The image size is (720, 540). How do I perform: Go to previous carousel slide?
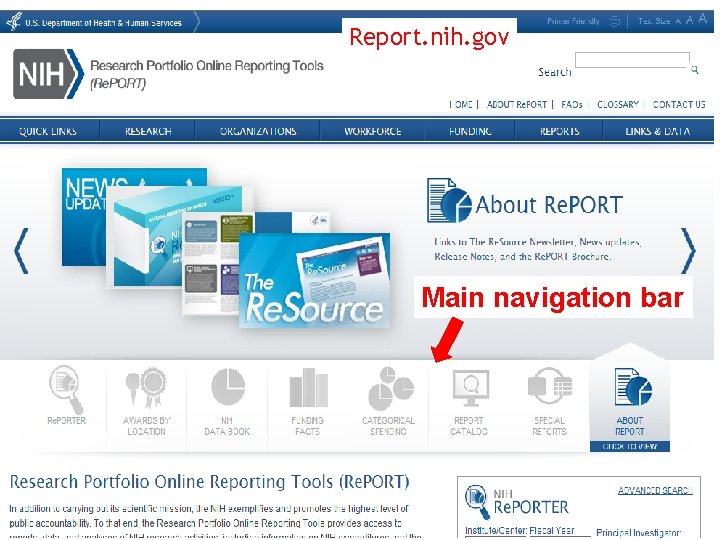tap(21, 251)
